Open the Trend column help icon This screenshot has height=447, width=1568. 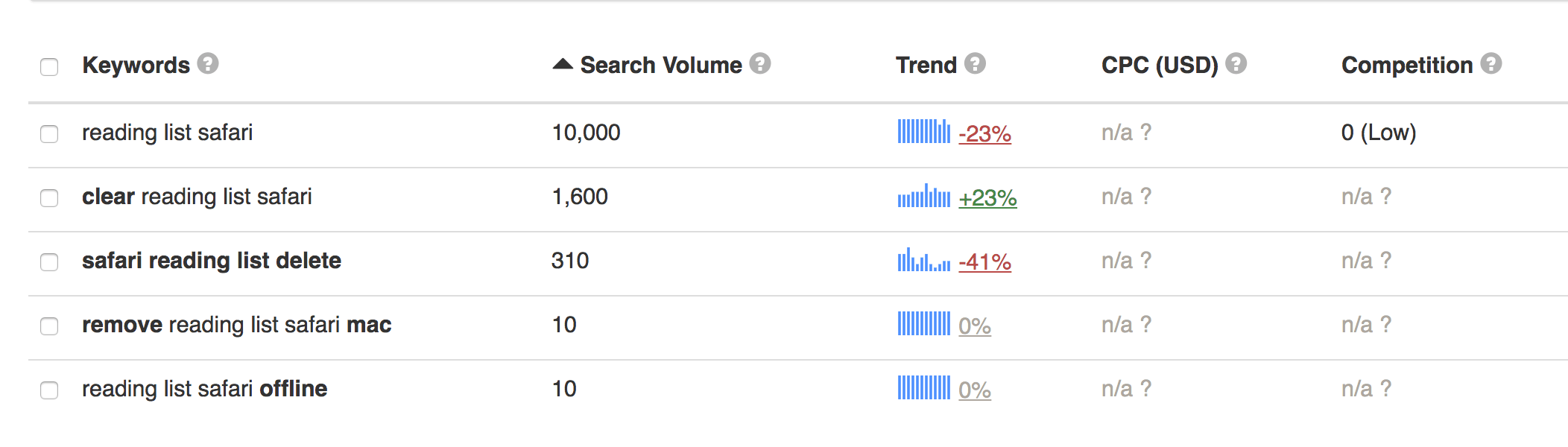(x=975, y=64)
